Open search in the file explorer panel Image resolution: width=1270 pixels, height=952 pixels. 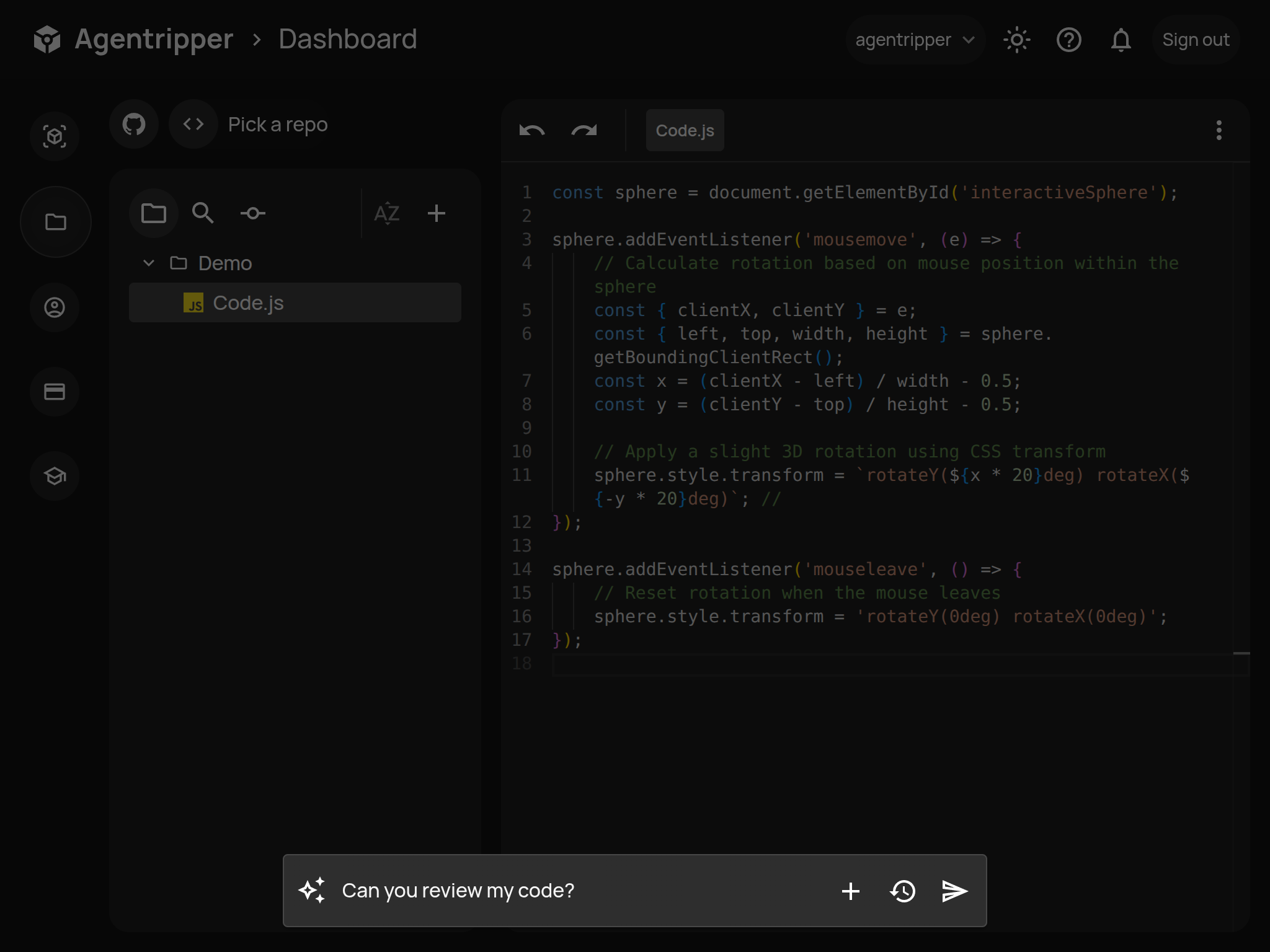pyautogui.click(x=203, y=213)
